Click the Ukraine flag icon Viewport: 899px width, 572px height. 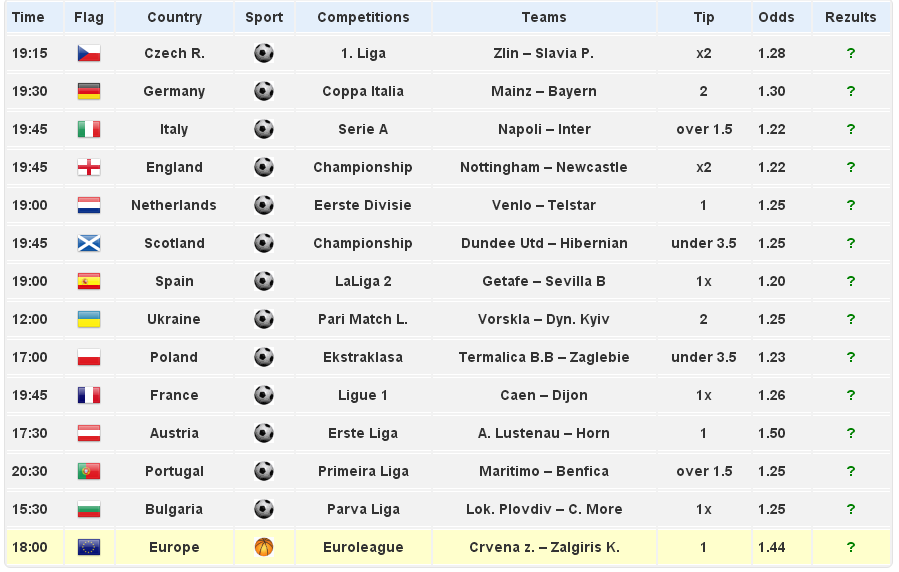click(89, 319)
